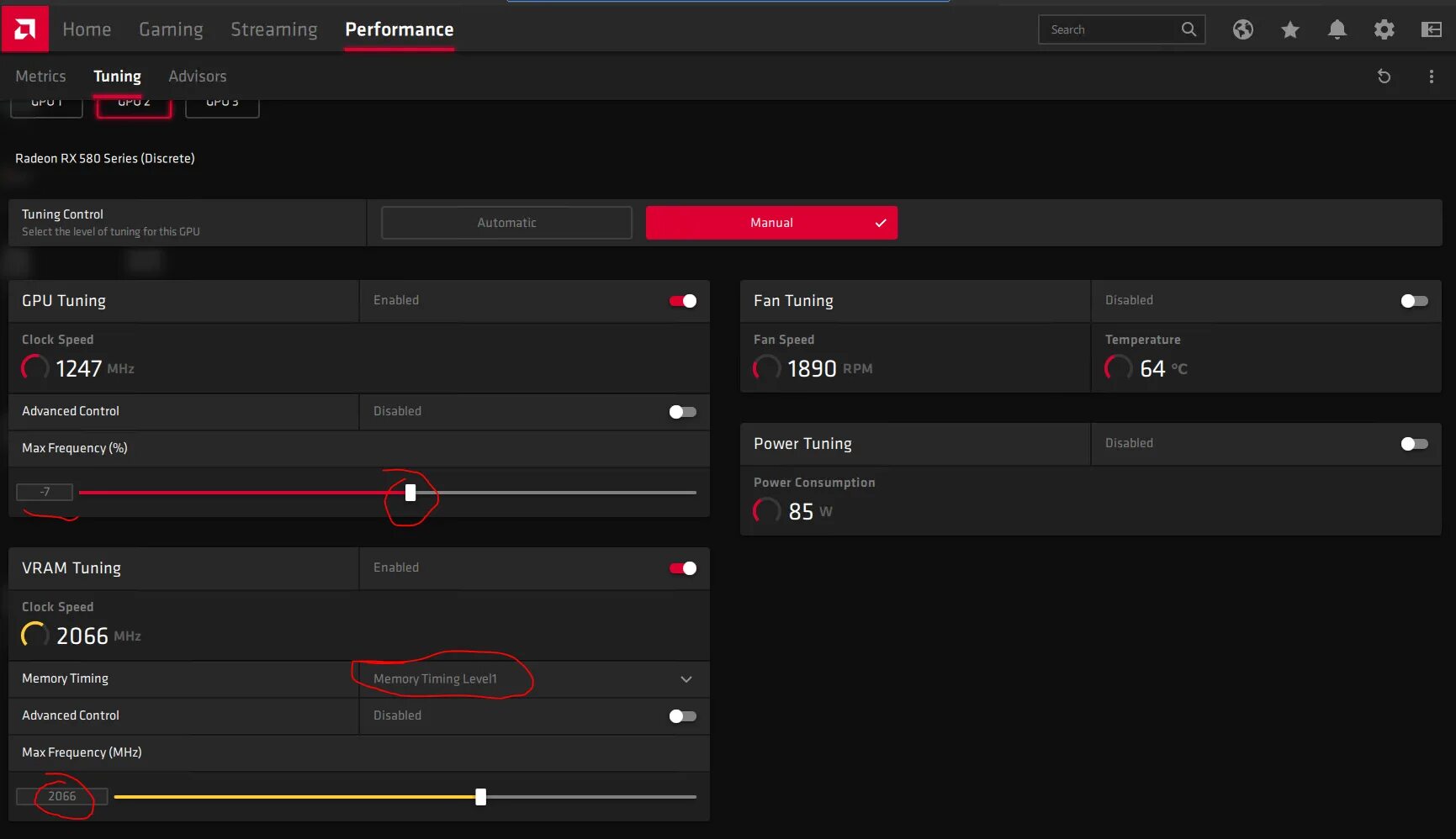Select the GPU 3 button
This screenshot has height=839, width=1456.
pyautogui.click(x=221, y=103)
